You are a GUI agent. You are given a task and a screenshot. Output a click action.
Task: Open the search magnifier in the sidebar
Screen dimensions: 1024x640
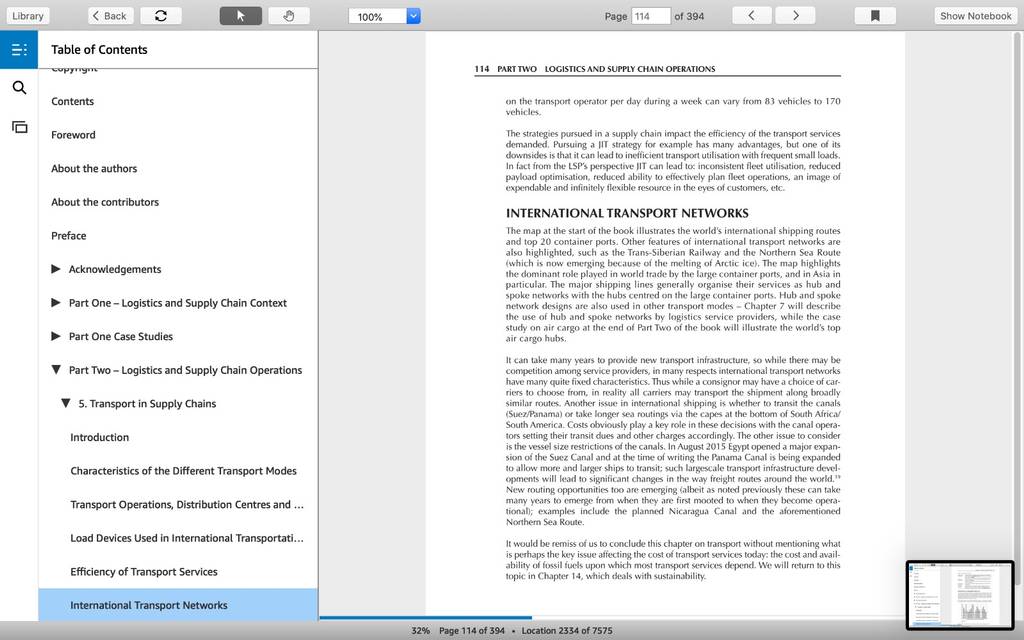20,88
